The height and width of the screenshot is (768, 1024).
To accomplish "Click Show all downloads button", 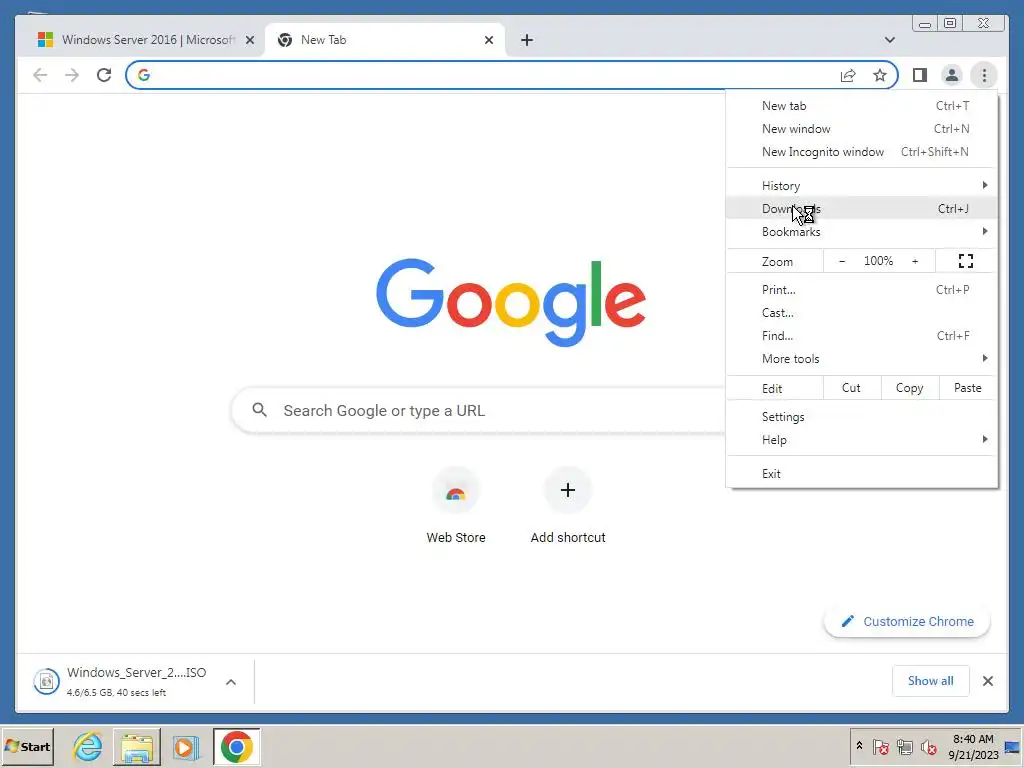I will pos(930,681).
